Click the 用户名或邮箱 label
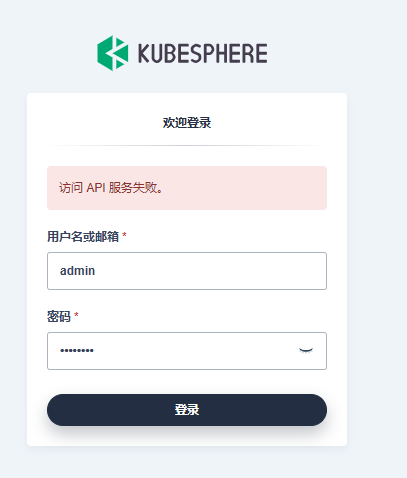Screen dimensions: 407x478 (83, 237)
